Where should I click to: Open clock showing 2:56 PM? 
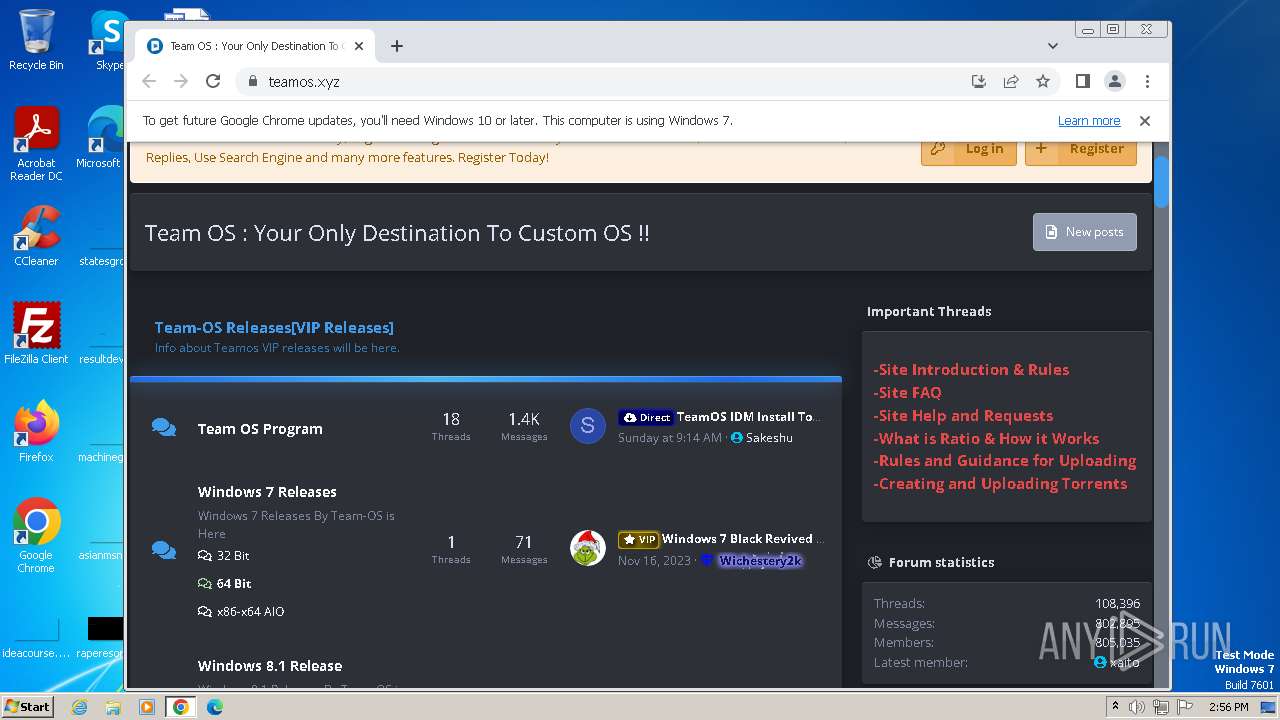point(1228,707)
